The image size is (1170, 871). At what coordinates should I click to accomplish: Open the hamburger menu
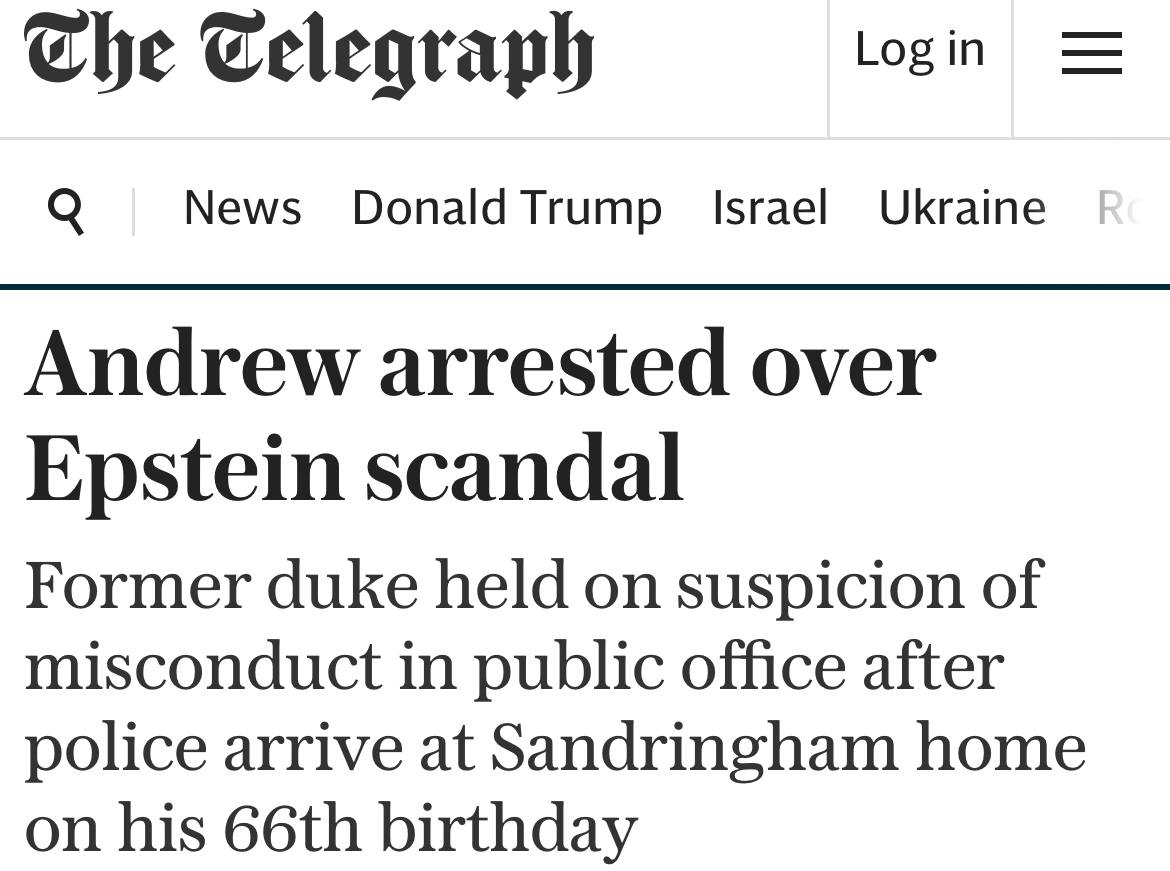[1091, 53]
